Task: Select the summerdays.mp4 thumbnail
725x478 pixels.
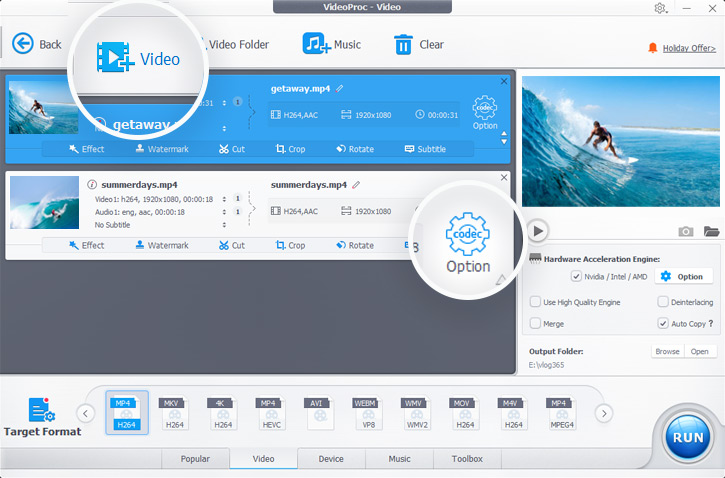Action: coord(44,202)
